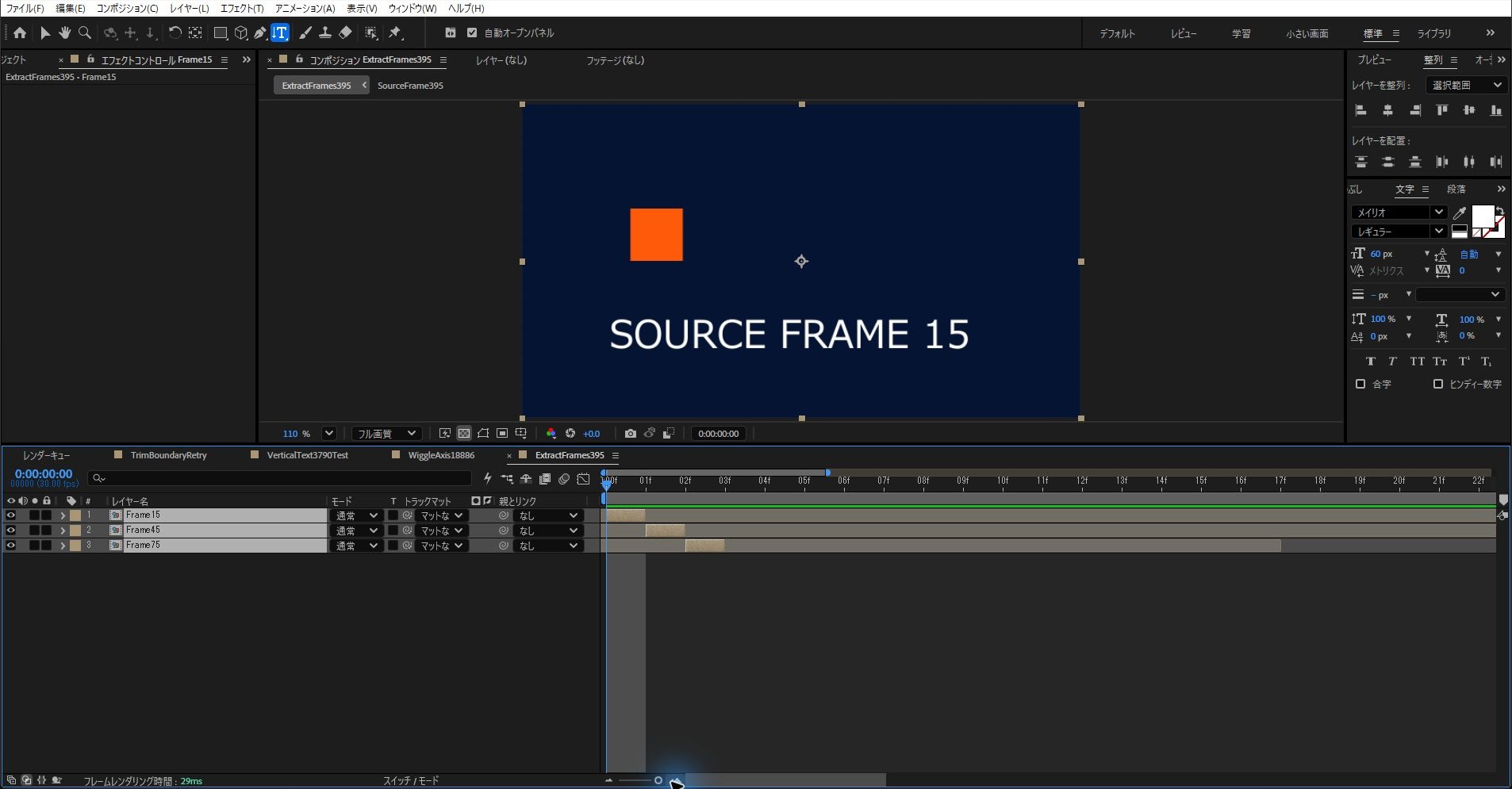Image resolution: width=1512 pixels, height=789 pixels.
Task: Select the Rectangle shape tool
Action: point(221,33)
